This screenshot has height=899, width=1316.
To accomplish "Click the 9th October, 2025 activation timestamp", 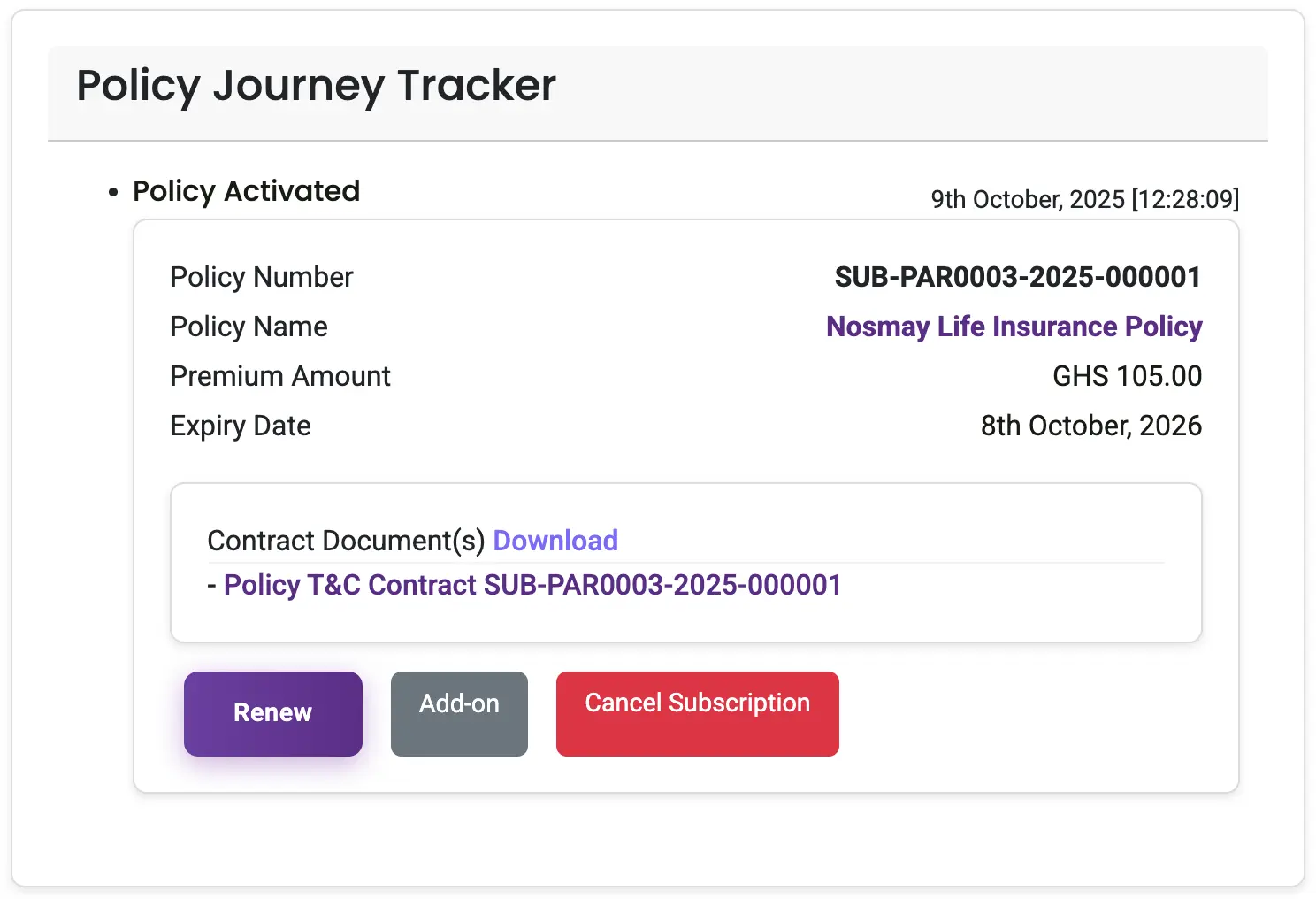I will [1084, 199].
